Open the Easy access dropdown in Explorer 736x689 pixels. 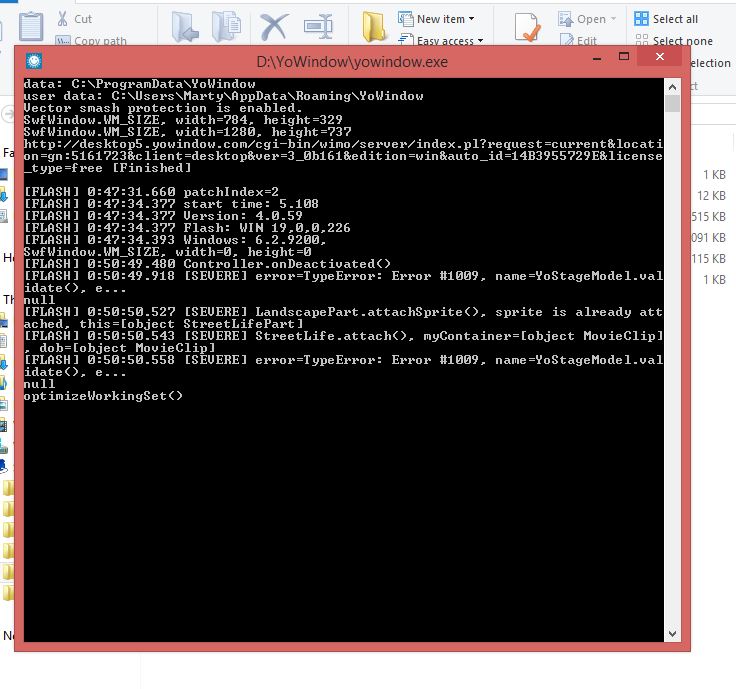441,41
